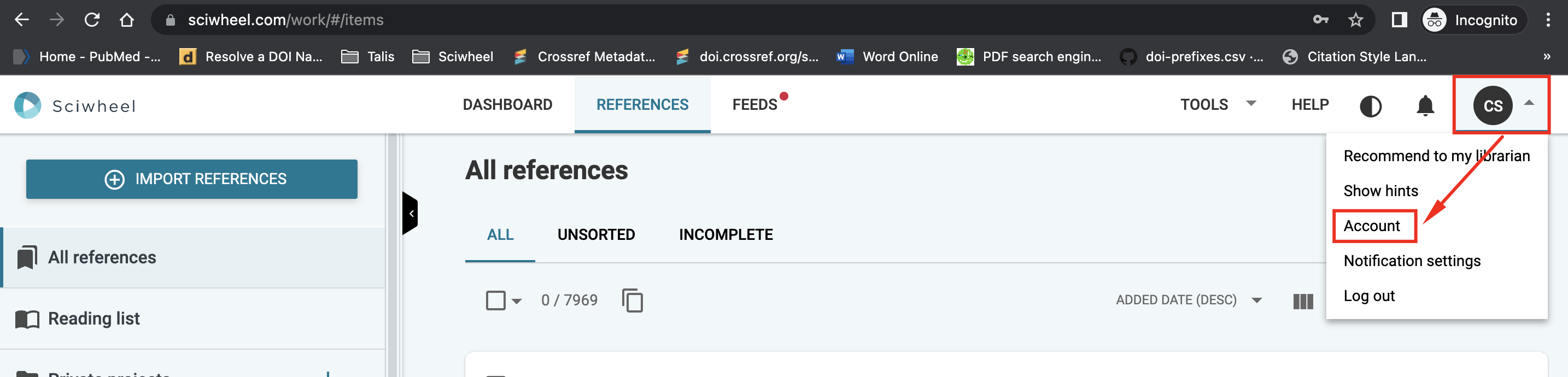Open the Added Date (Desc) sort dropdown
Viewport: 1568px width, 377px height.
pyautogui.click(x=1188, y=300)
